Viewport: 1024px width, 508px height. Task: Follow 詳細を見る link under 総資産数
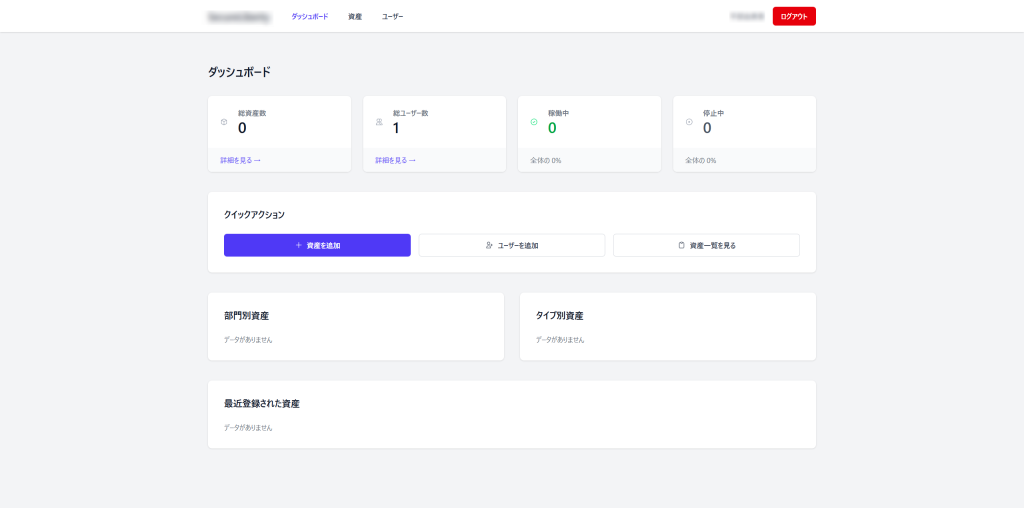point(240,160)
